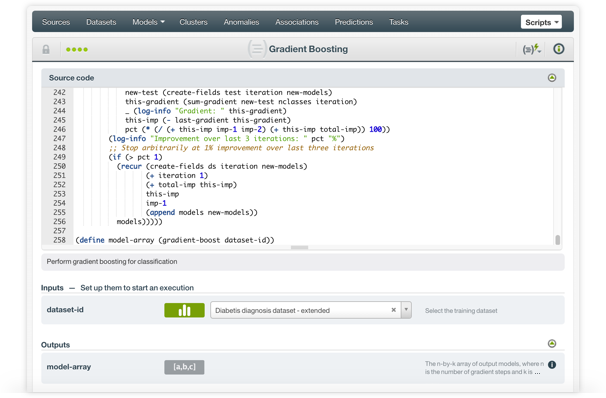Click the four green dots status icon
606x398 pixels.
77,49
